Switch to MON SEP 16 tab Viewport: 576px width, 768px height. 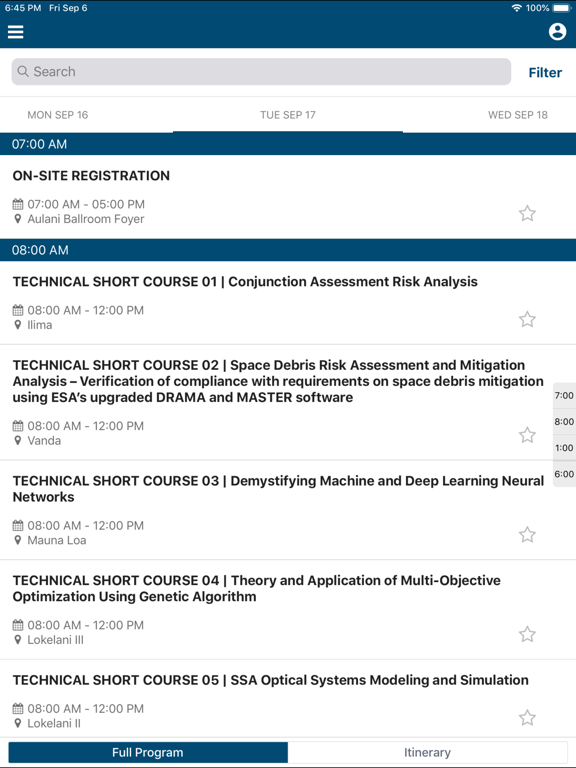(x=57, y=115)
